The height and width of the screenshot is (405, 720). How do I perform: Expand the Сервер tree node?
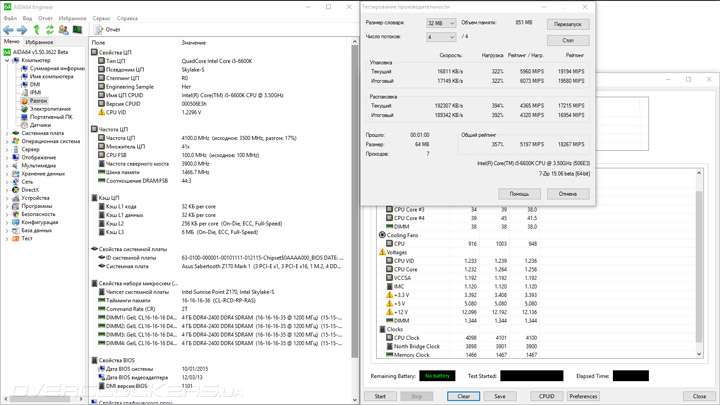[7, 149]
